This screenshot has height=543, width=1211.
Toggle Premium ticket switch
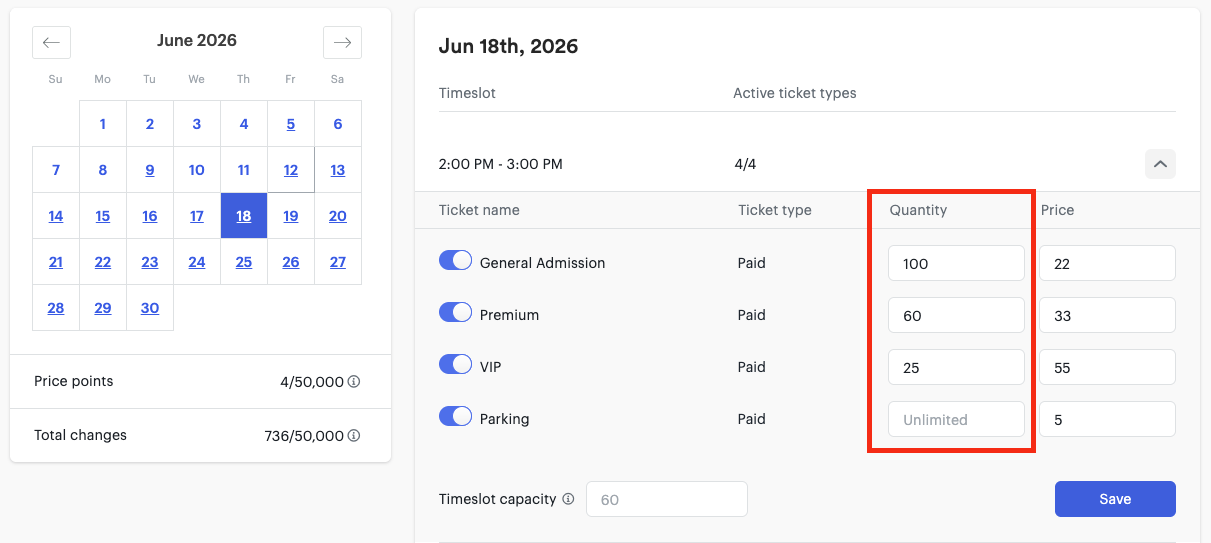coord(455,312)
